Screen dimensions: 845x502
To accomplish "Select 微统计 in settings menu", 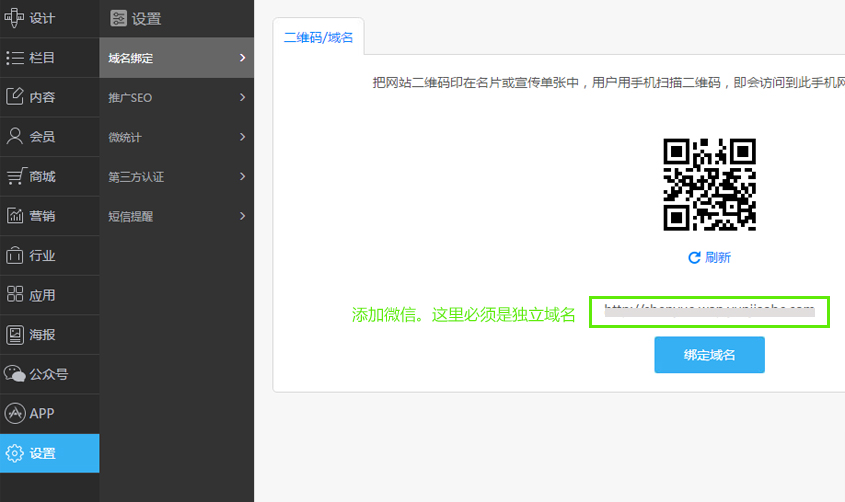I will (176, 137).
